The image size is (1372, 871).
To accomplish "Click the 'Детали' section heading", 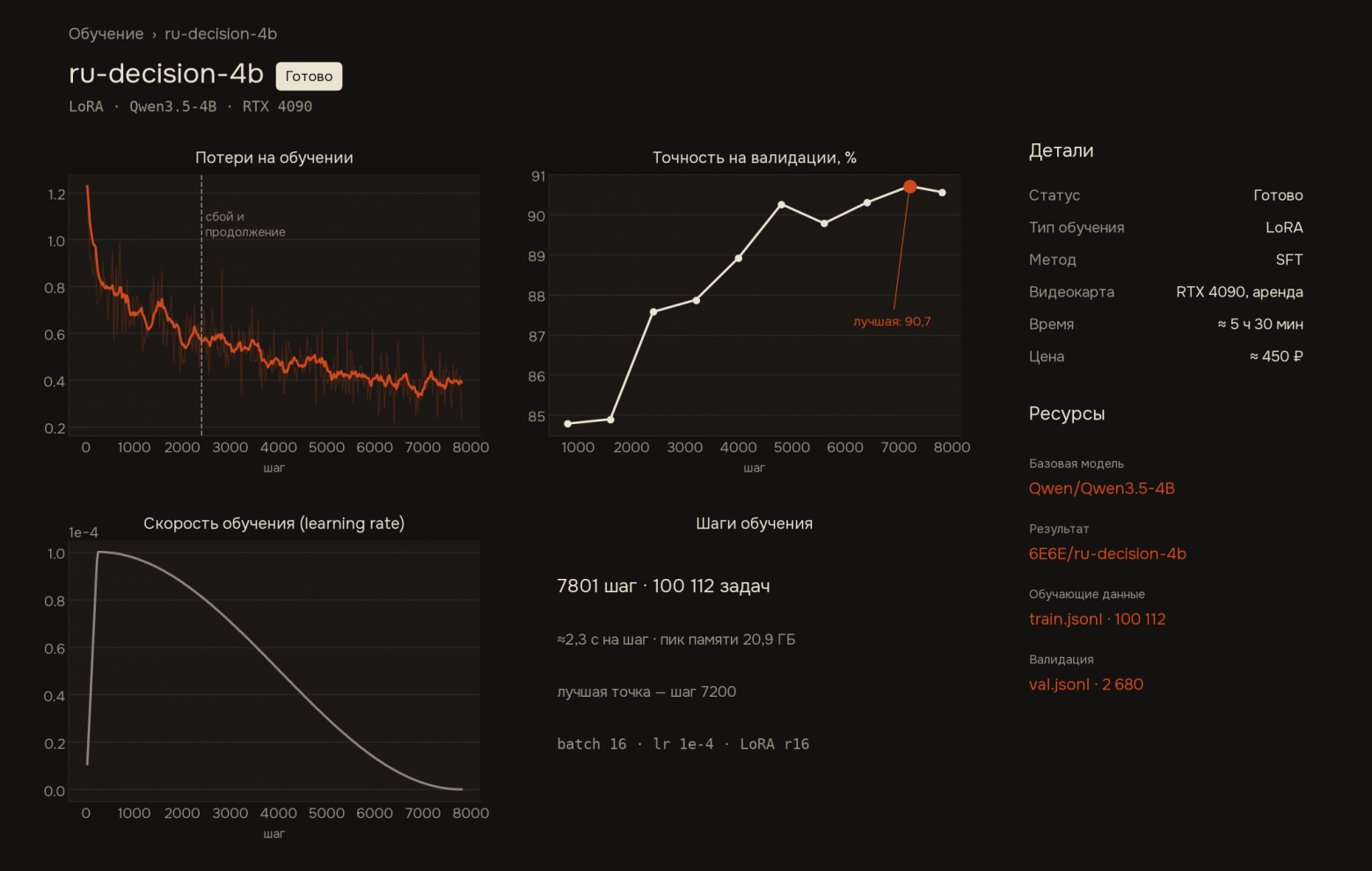I will 1061,150.
